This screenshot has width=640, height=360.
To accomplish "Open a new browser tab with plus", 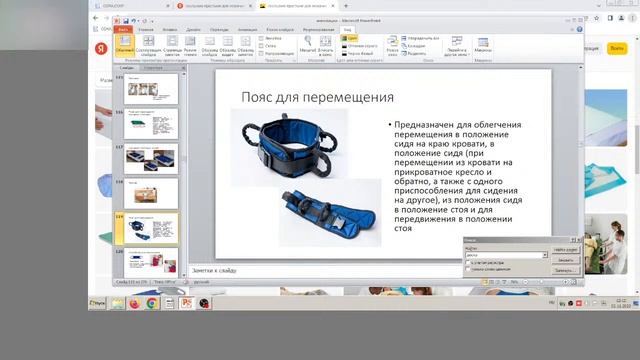I will [x=346, y=6].
